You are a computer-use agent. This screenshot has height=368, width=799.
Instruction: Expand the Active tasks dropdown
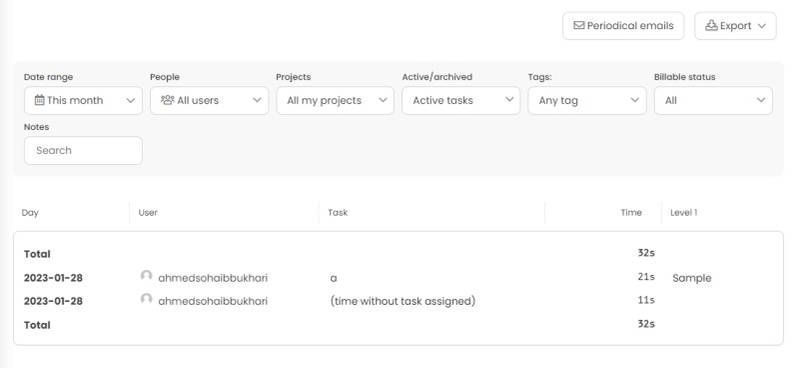461,100
